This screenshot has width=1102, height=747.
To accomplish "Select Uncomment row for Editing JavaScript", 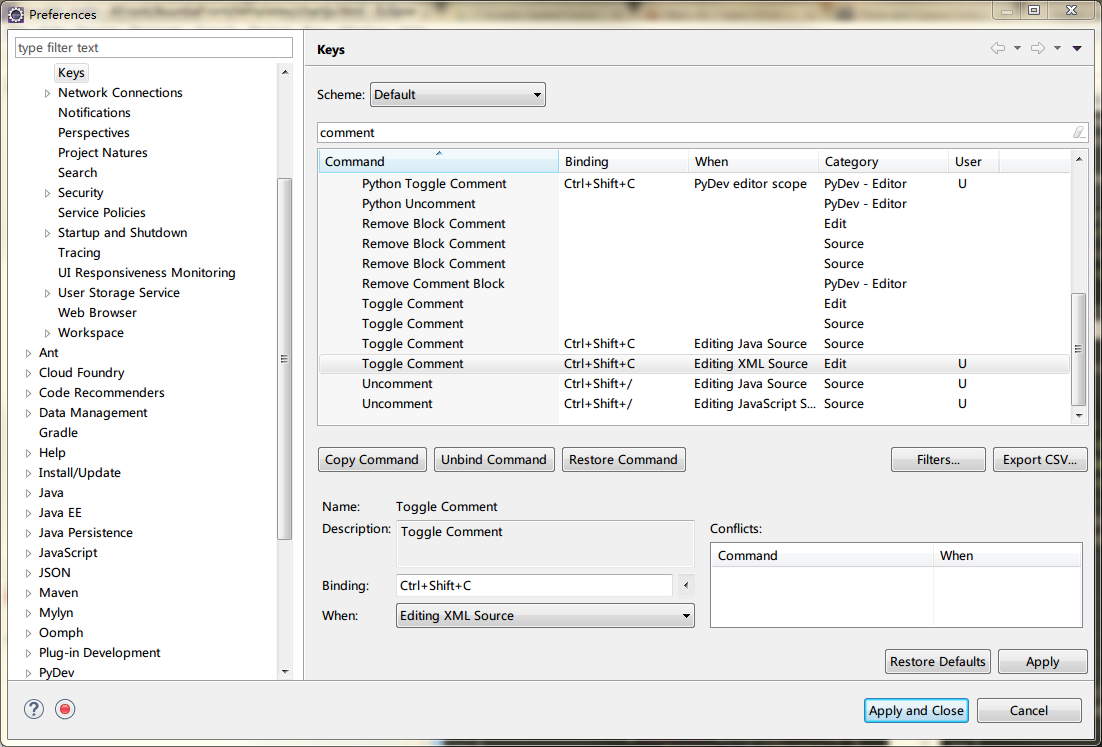I will point(694,404).
